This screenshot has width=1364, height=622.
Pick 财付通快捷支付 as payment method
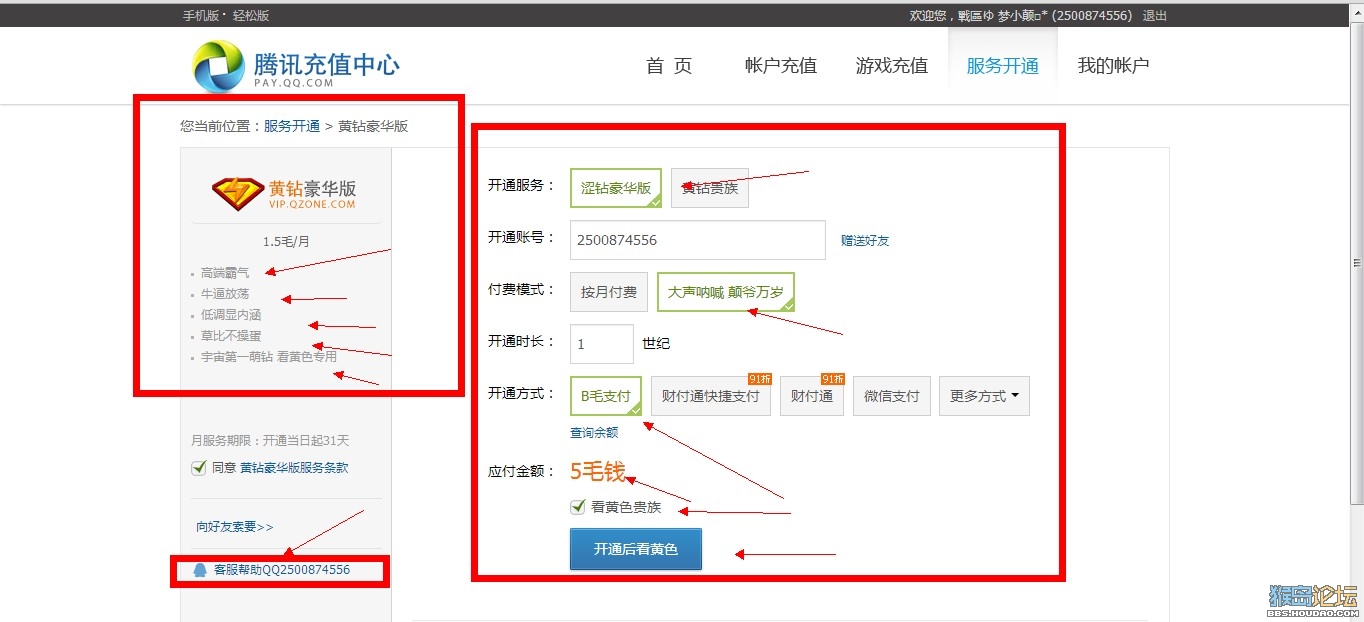[x=711, y=396]
